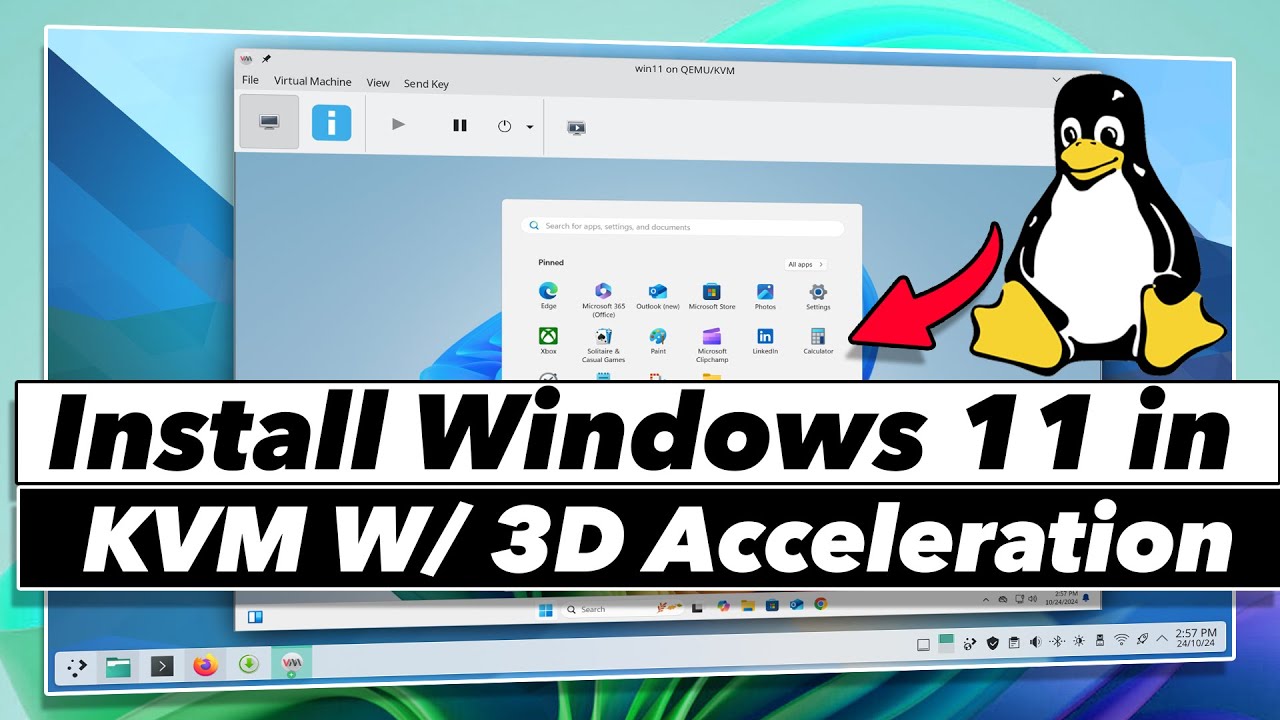The width and height of the screenshot is (1280, 720).
Task: Launch Xbox pinned app
Action: tap(548, 341)
